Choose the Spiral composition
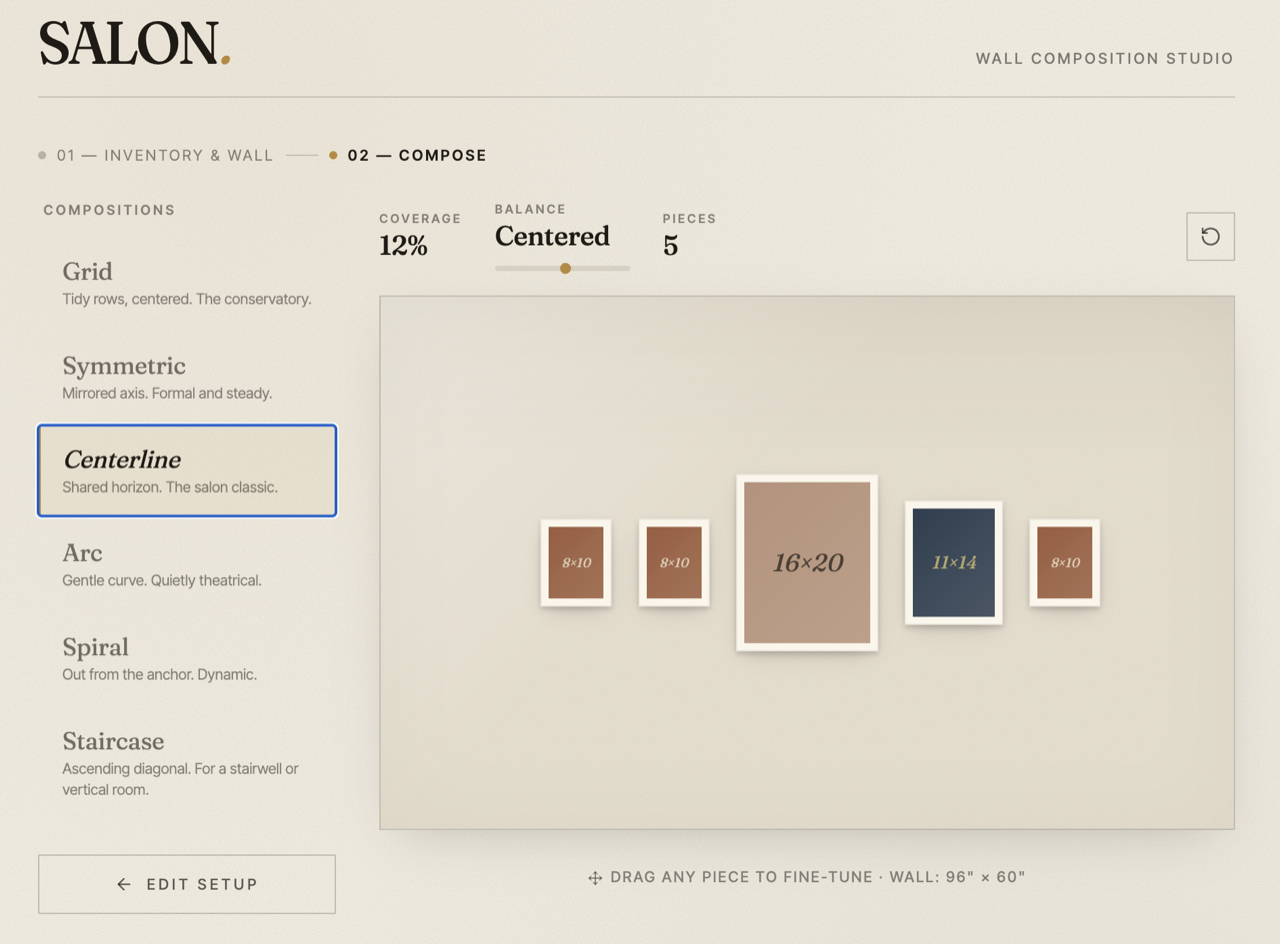1280x944 pixels. pyautogui.click(x=187, y=659)
